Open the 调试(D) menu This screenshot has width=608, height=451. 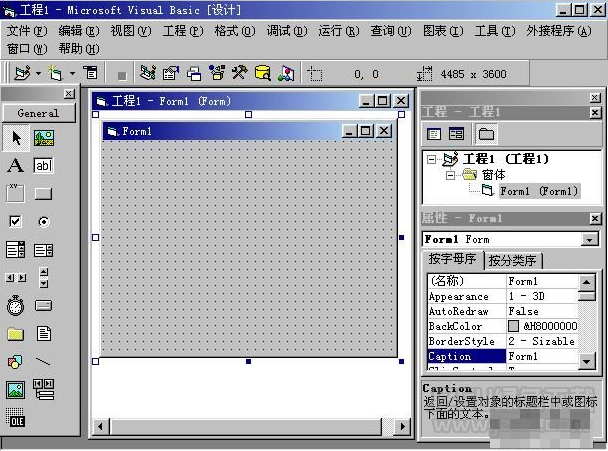tap(287, 31)
